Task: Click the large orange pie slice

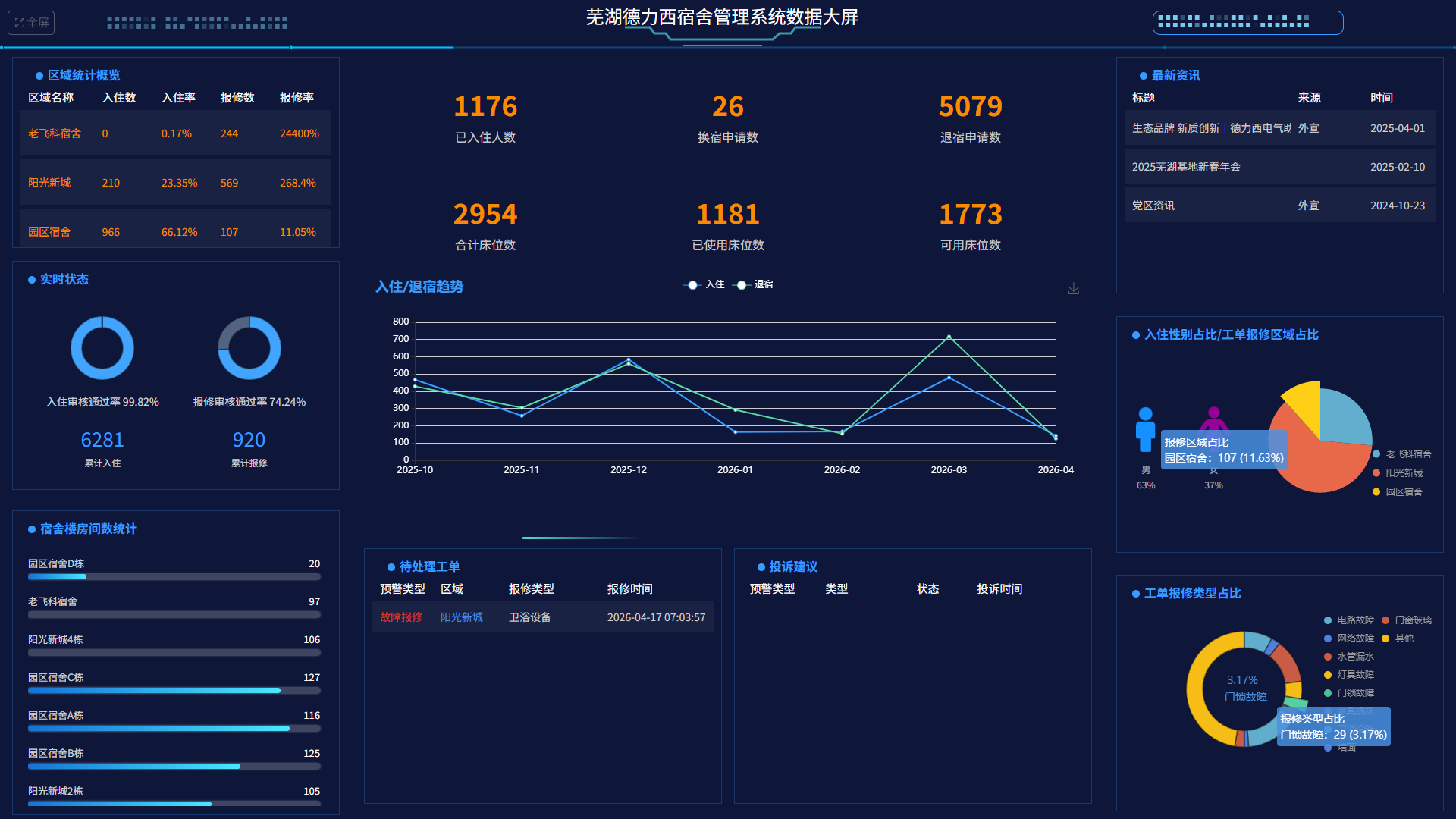Action: (1316, 466)
